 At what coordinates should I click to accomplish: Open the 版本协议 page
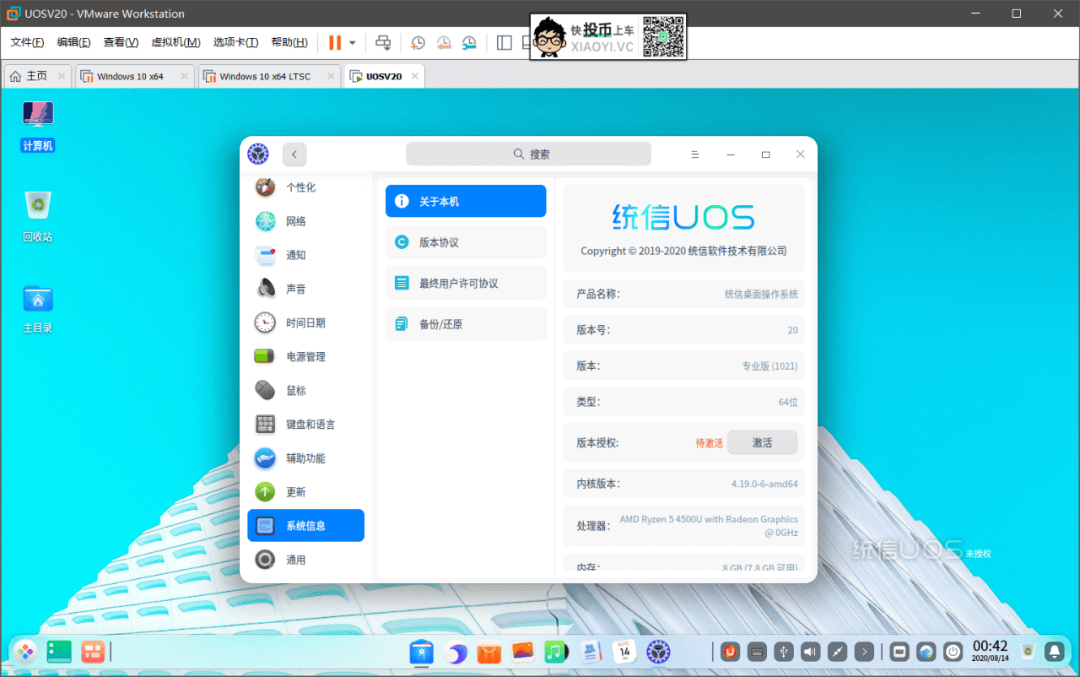tap(466, 242)
